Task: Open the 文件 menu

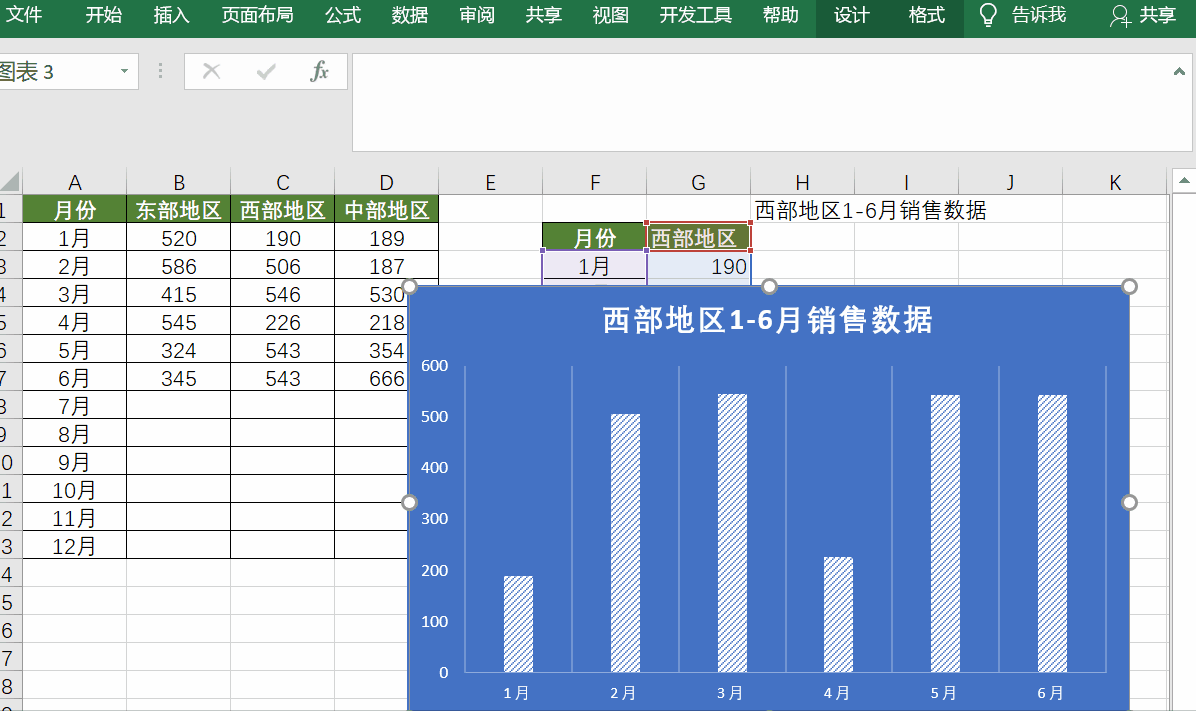Action: click(x=27, y=15)
